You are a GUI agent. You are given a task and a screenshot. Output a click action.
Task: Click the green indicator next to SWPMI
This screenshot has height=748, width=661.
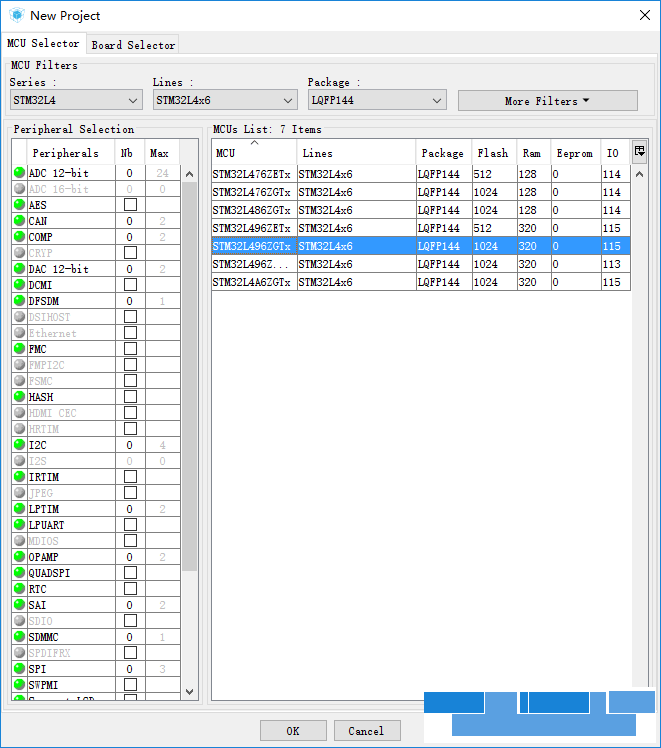tap(20, 684)
